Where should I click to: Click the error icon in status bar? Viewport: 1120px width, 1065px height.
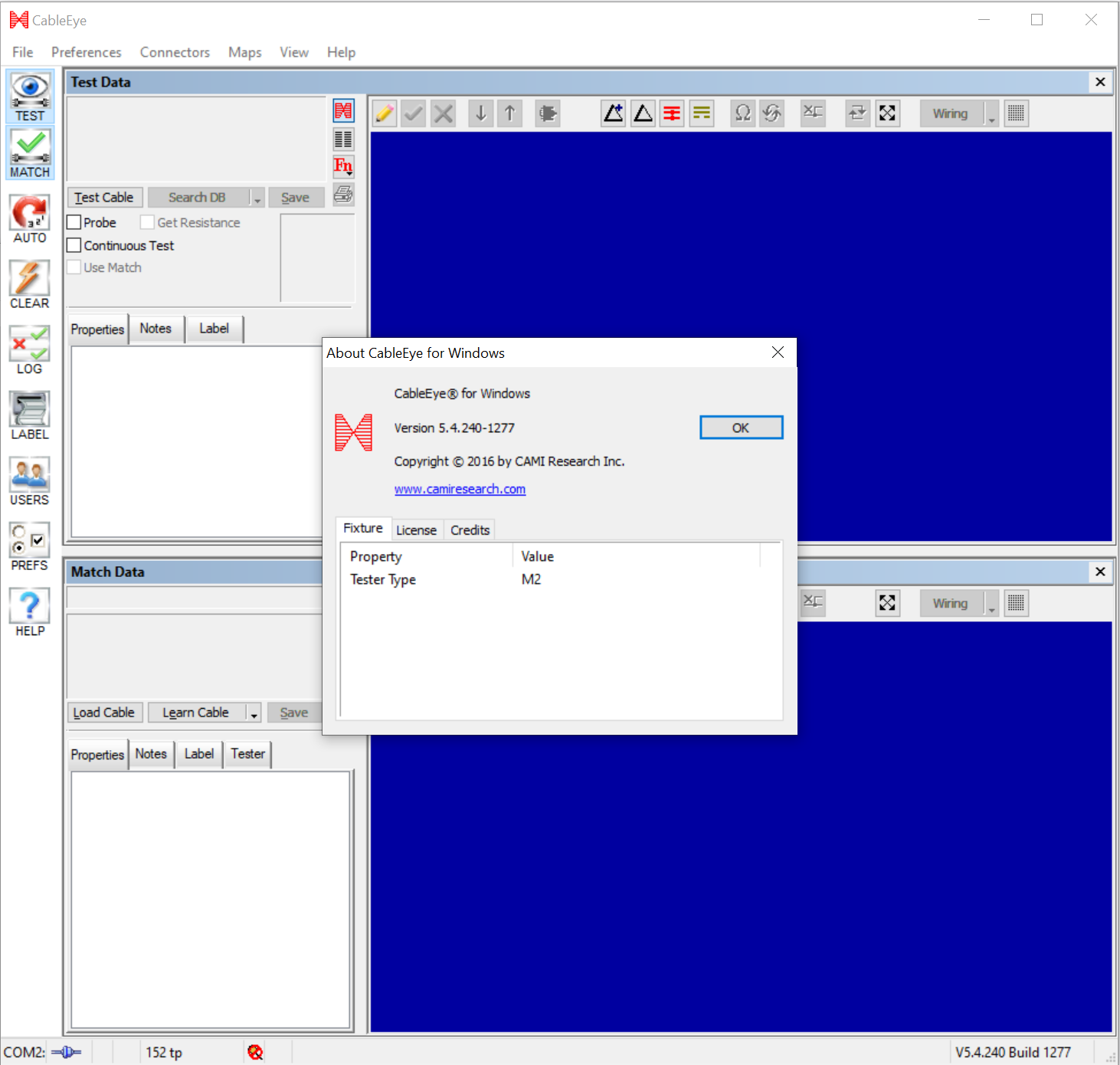pyautogui.click(x=256, y=1052)
